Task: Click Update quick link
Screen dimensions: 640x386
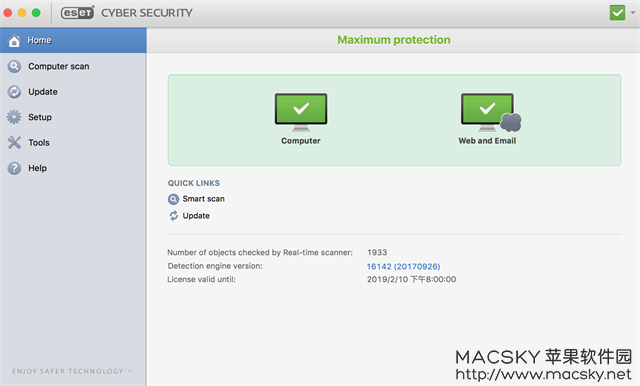Action: [196, 216]
